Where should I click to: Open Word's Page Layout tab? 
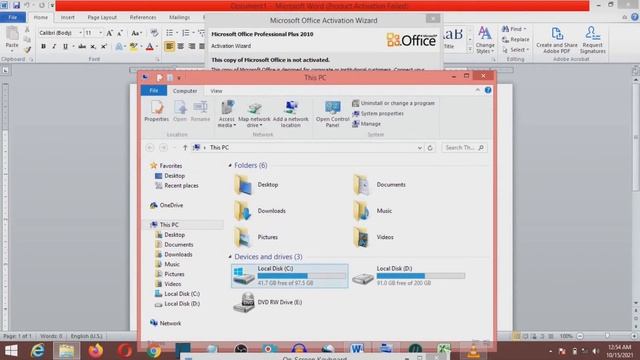pyautogui.click(x=102, y=18)
